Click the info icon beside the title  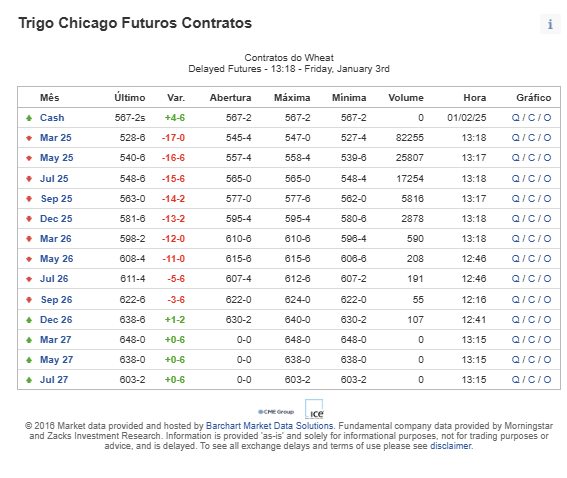pyautogui.click(x=550, y=24)
